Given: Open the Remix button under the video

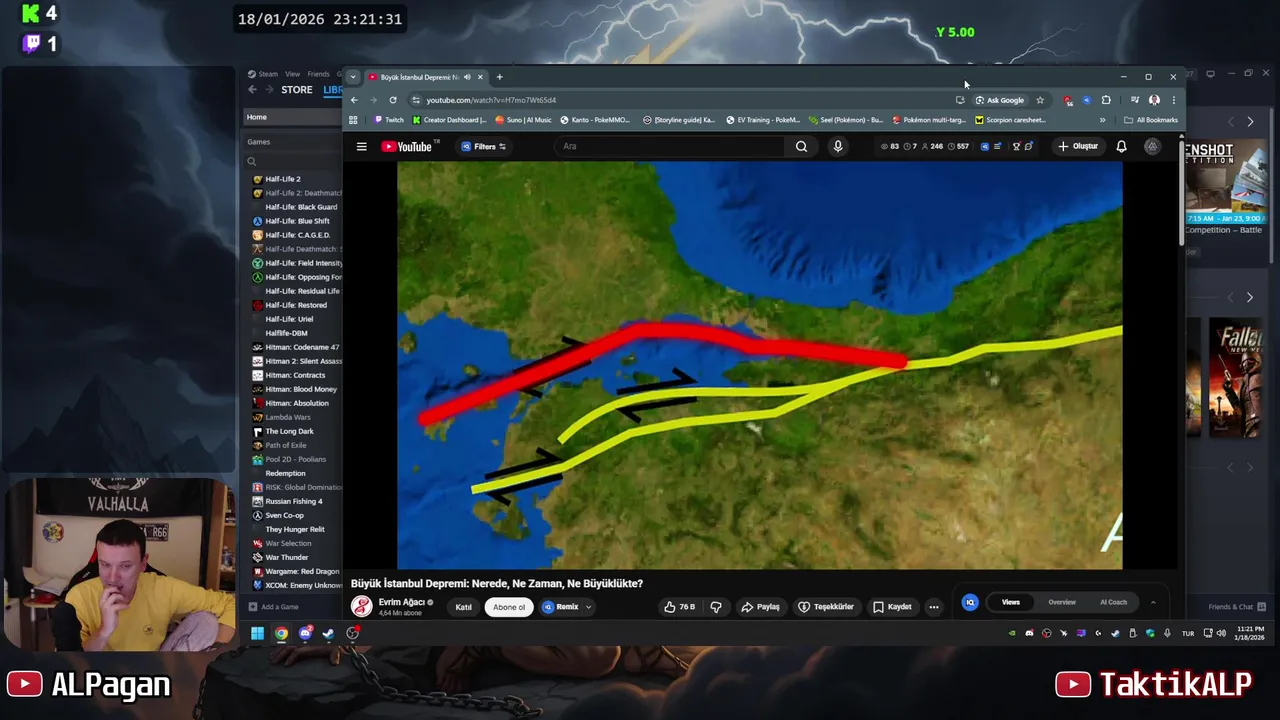Looking at the screenshot, I should [x=561, y=607].
